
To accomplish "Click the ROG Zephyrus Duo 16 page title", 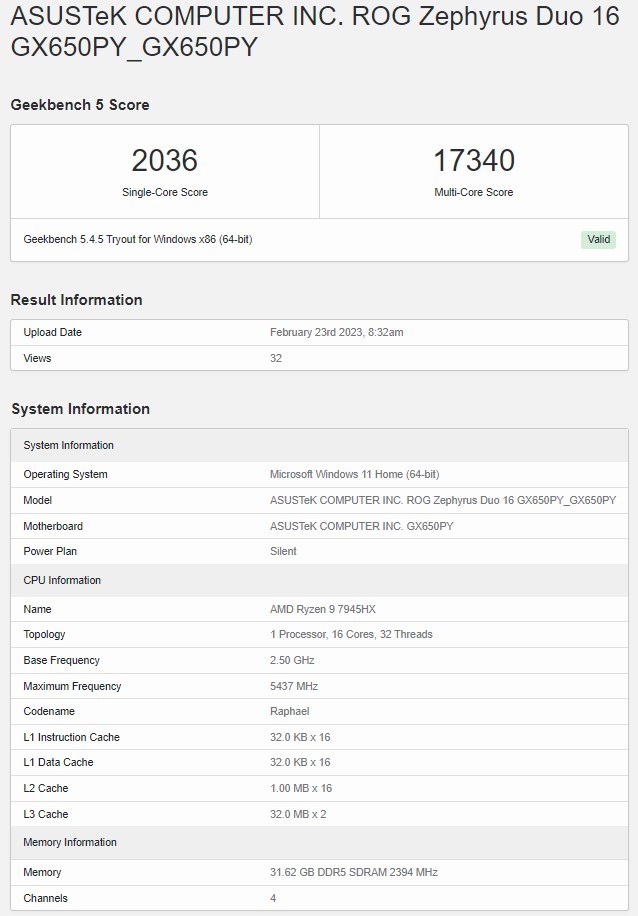I will click(x=314, y=31).
